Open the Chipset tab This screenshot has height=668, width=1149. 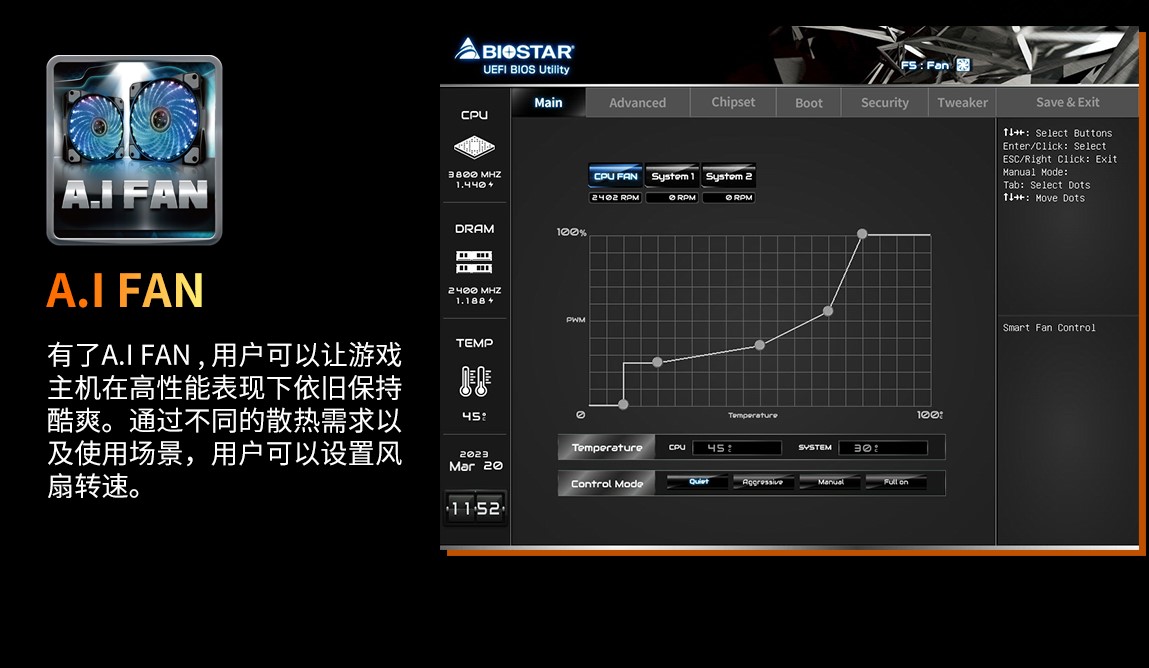tap(733, 103)
